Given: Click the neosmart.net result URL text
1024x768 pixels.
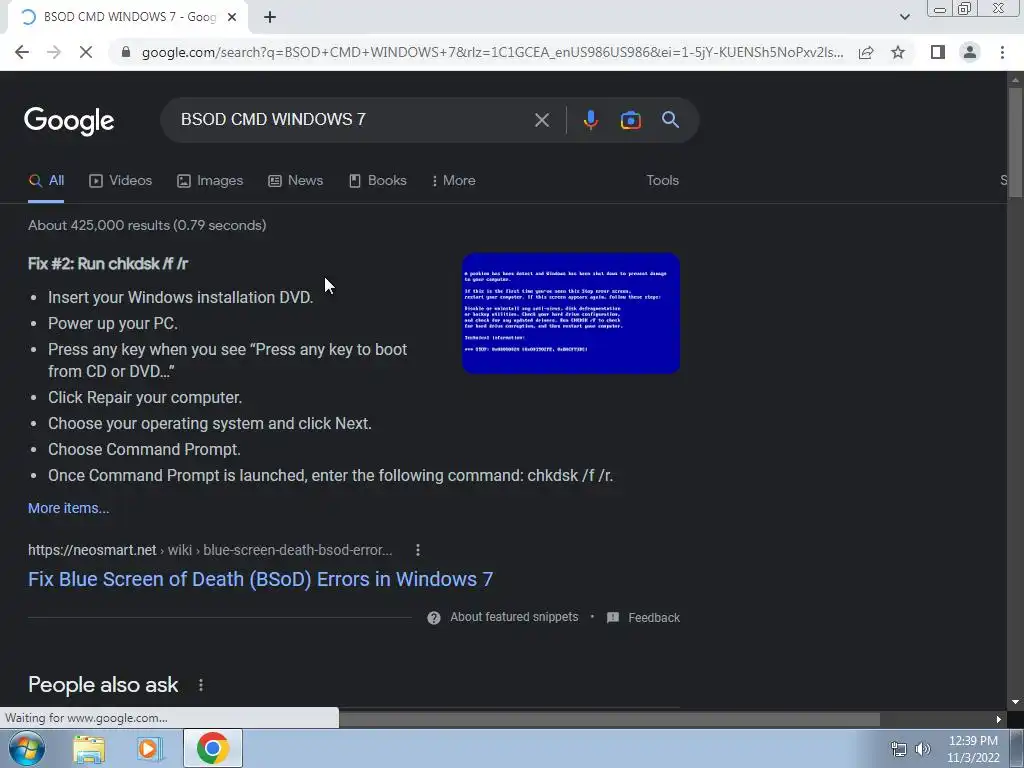Looking at the screenshot, I should (x=210, y=551).
